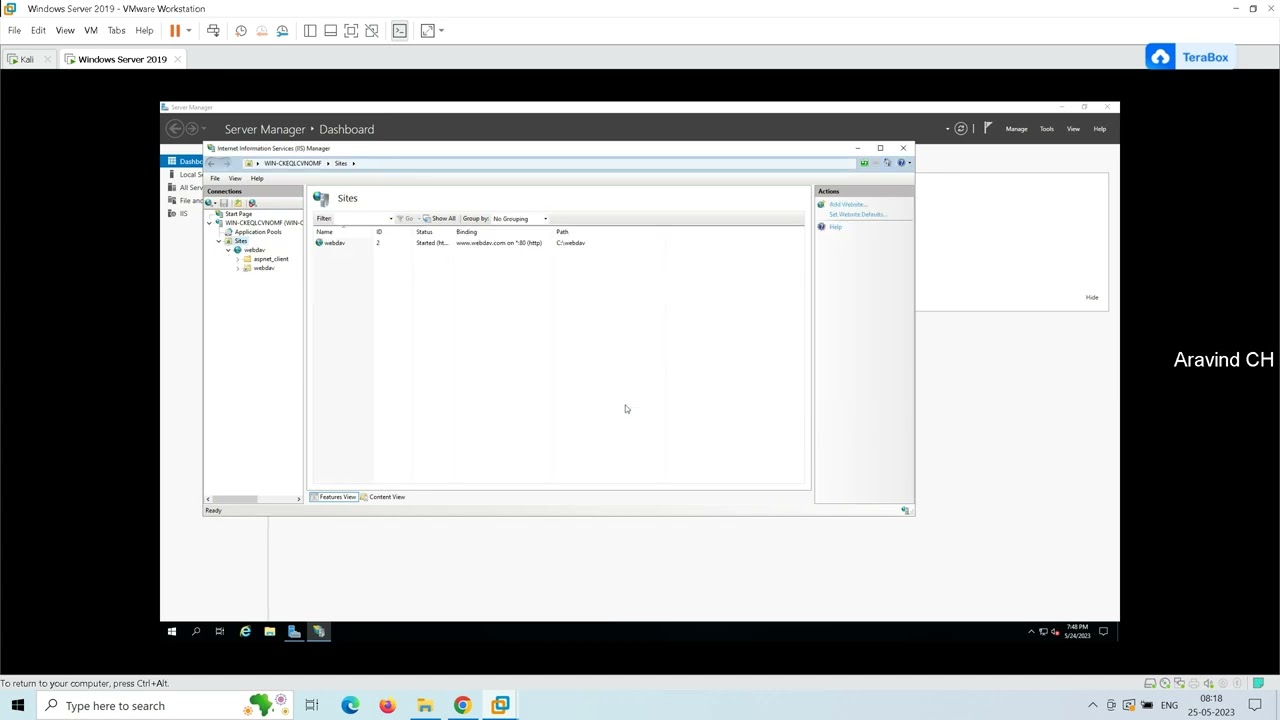
Task: Click the TeraBox button
Action: point(1188,58)
